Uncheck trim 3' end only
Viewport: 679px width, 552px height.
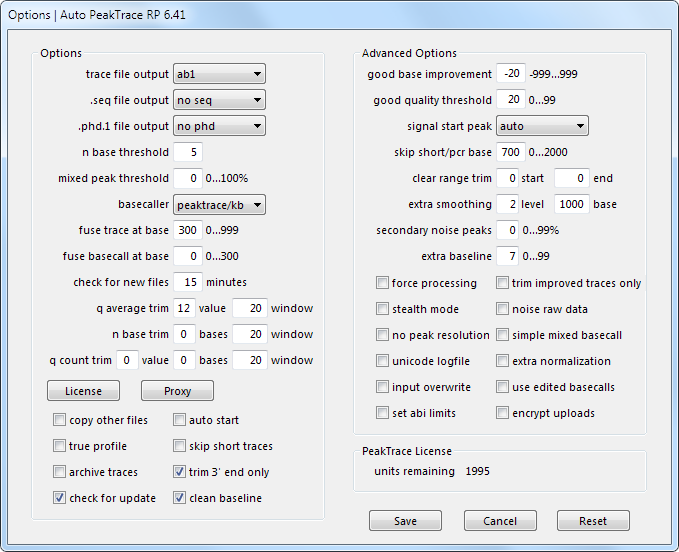pyautogui.click(x=179, y=471)
